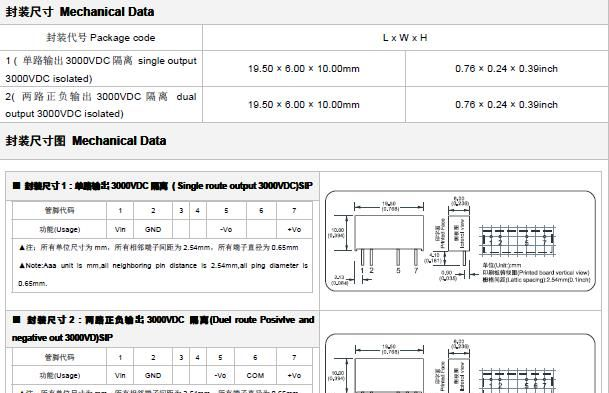Viewport: 609px width, 393px height.
Task: Click pin number 7 in dual output table
Action: click(294, 357)
